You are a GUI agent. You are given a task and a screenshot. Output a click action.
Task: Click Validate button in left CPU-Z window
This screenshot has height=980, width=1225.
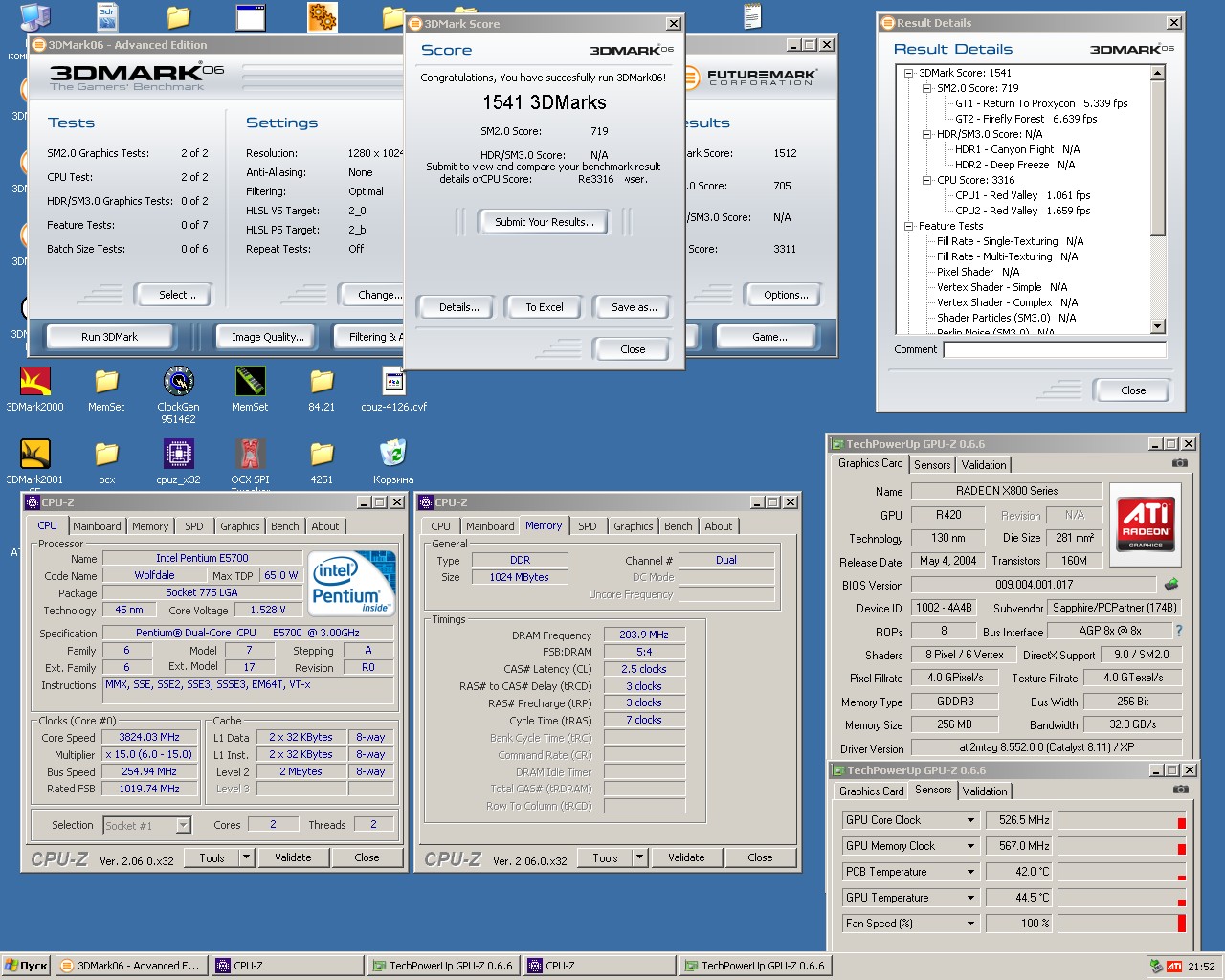coord(293,857)
